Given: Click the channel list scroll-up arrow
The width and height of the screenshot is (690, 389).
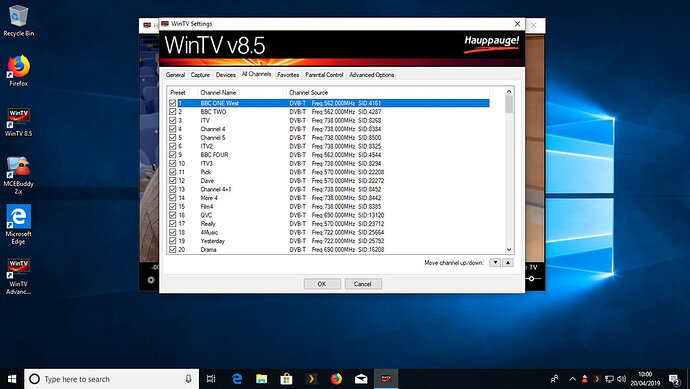Looking at the screenshot, I should (x=509, y=92).
